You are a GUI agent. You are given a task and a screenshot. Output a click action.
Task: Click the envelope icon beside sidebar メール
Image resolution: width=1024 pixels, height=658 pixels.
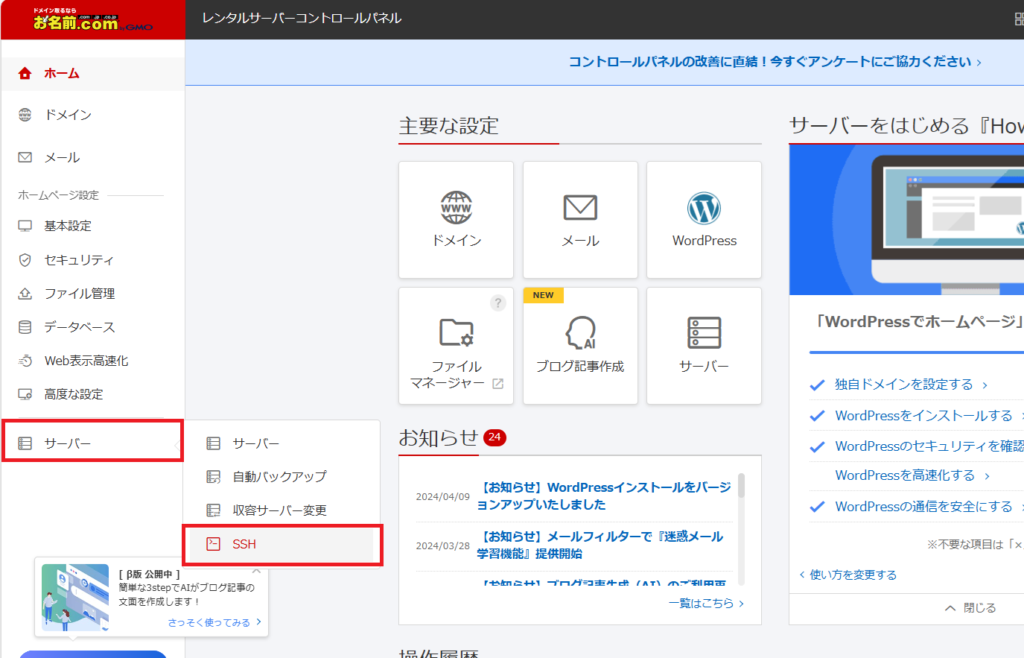[x=25, y=157]
